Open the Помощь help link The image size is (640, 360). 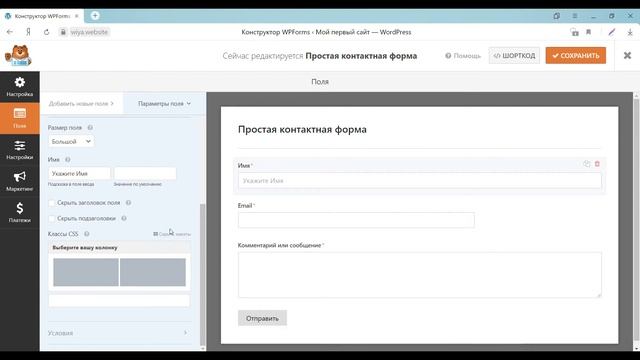point(463,56)
